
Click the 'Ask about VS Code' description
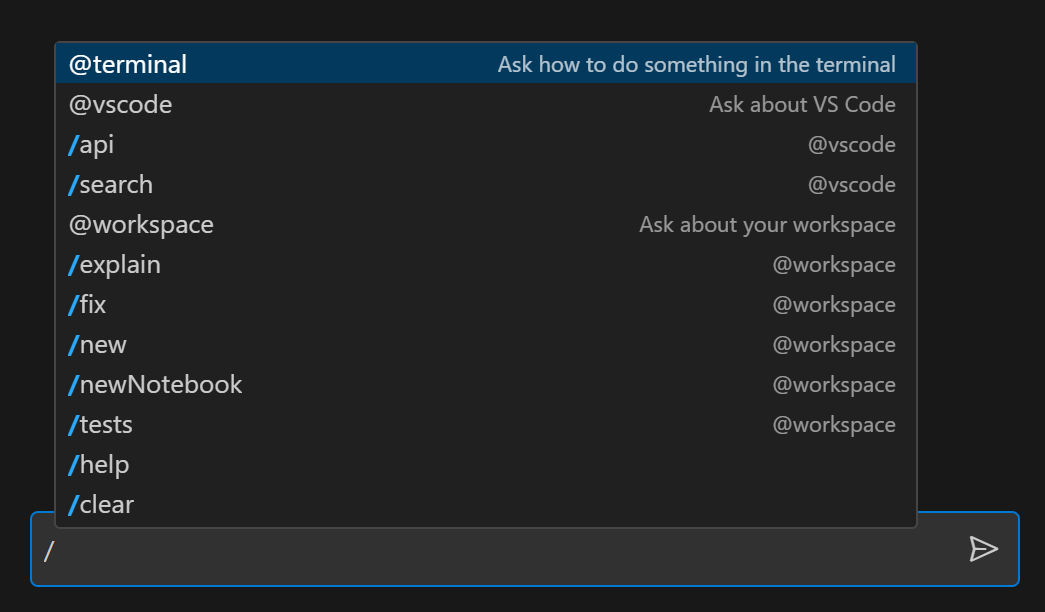pyautogui.click(x=802, y=104)
